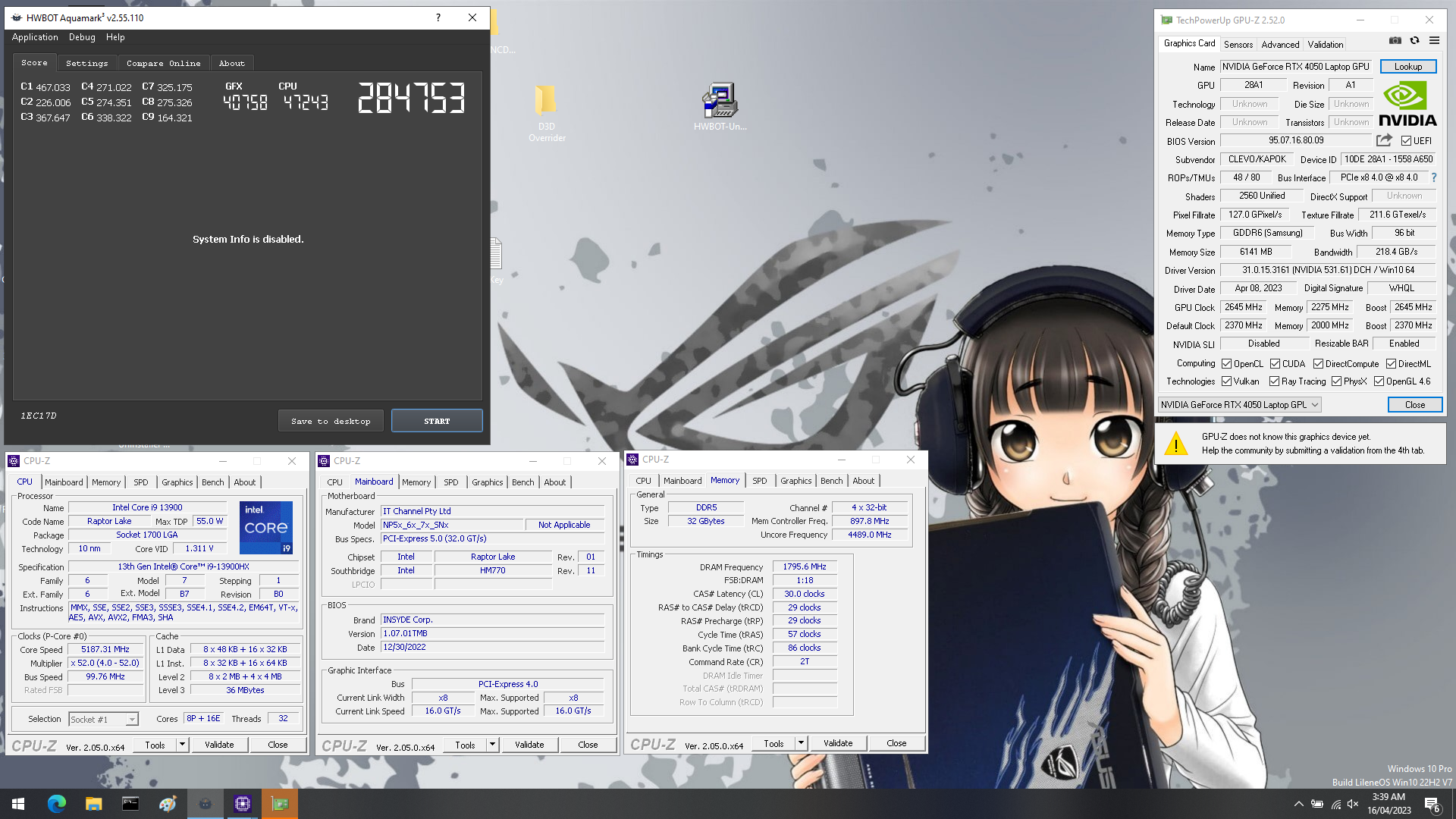
Task: Open the D3D Overrider desktop folder icon
Action: pyautogui.click(x=546, y=114)
